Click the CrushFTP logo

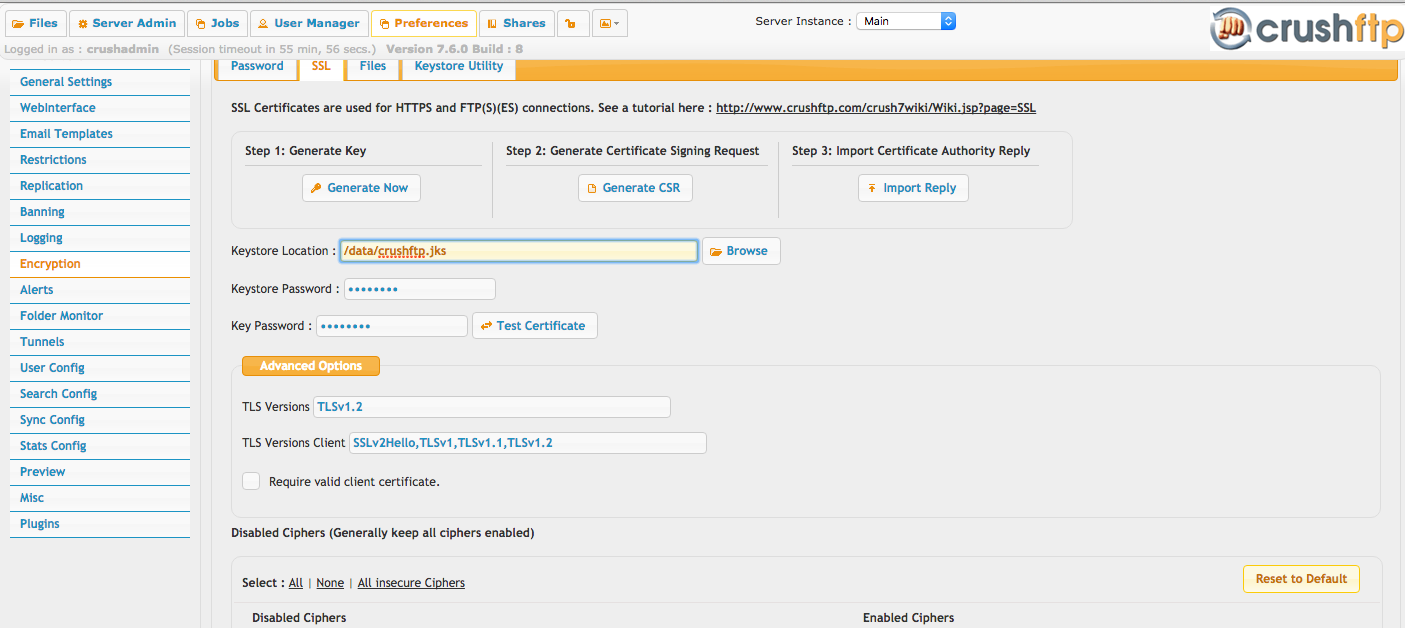(1305, 29)
